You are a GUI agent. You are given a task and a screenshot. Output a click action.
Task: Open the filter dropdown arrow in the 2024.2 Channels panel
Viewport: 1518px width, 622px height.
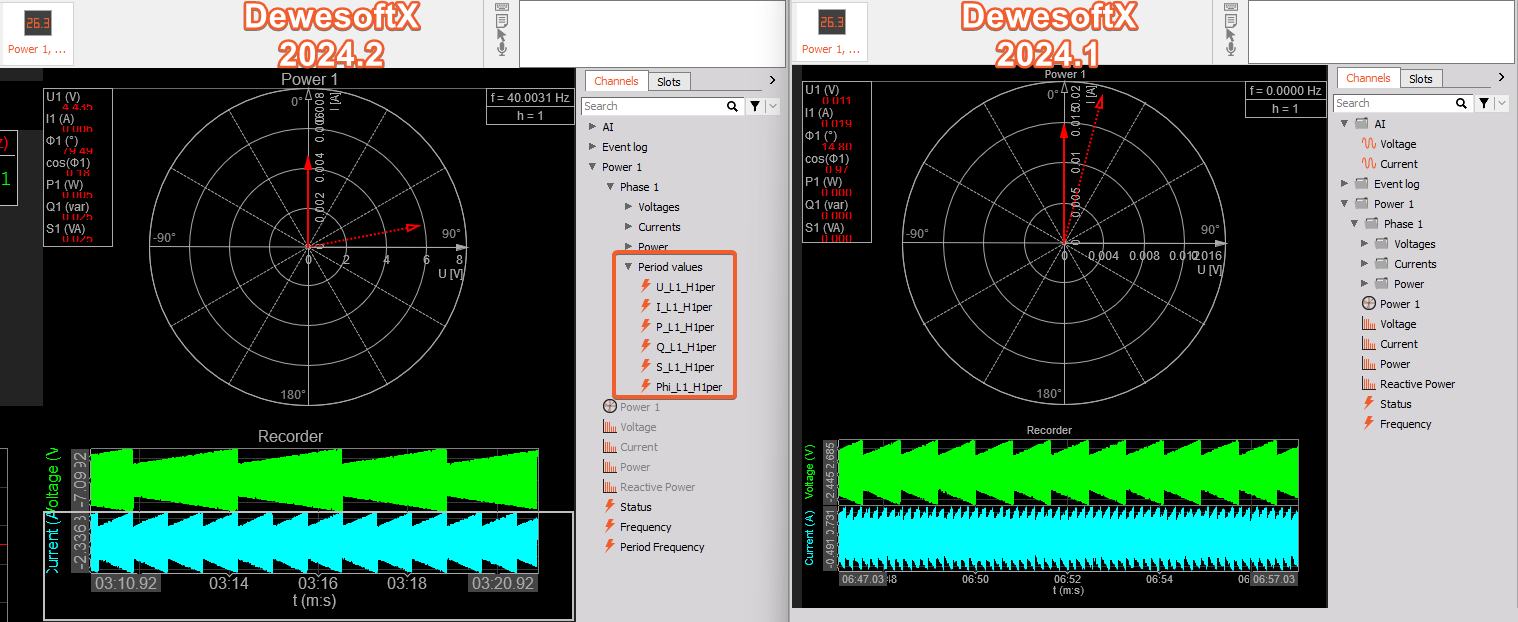pyautogui.click(x=773, y=106)
